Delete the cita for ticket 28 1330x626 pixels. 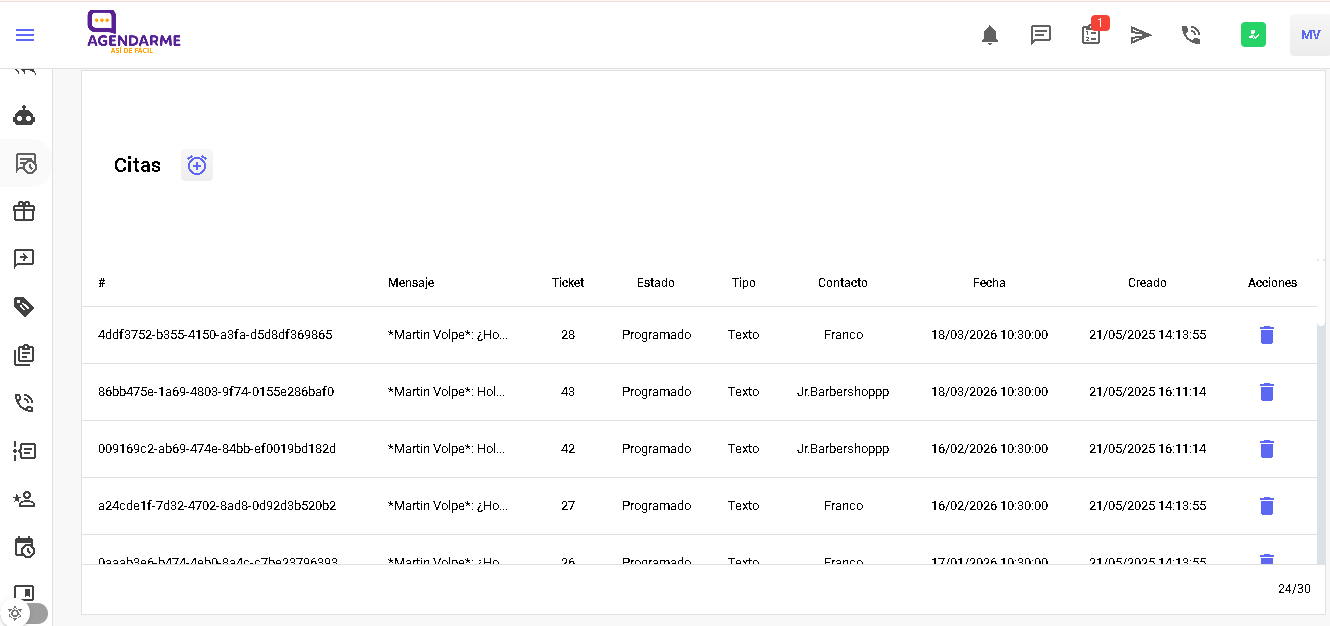tap(1267, 335)
